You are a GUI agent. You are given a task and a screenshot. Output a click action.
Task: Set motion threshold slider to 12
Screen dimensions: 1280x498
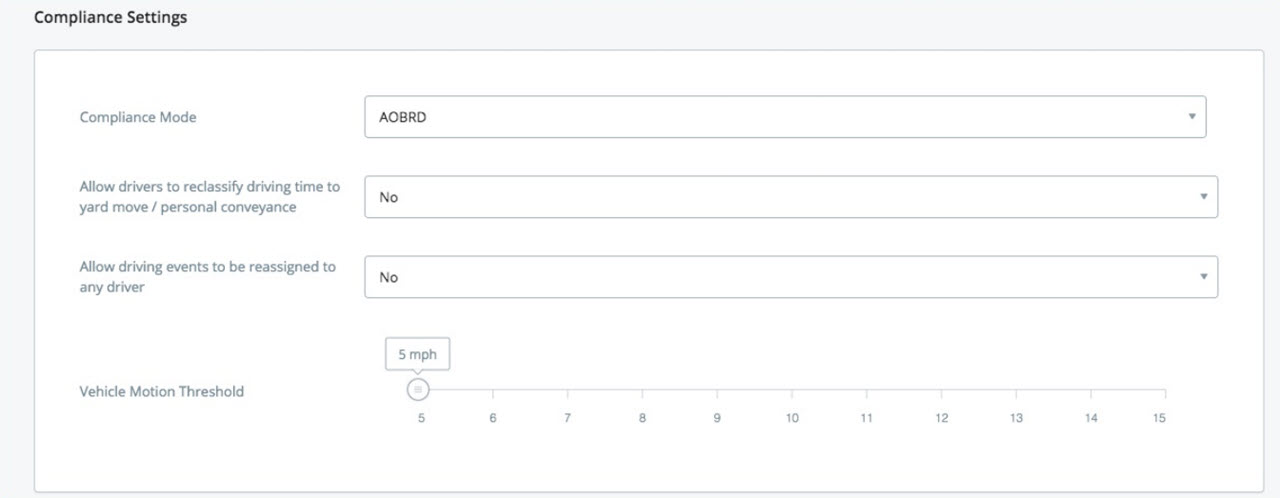click(x=942, y=390)
